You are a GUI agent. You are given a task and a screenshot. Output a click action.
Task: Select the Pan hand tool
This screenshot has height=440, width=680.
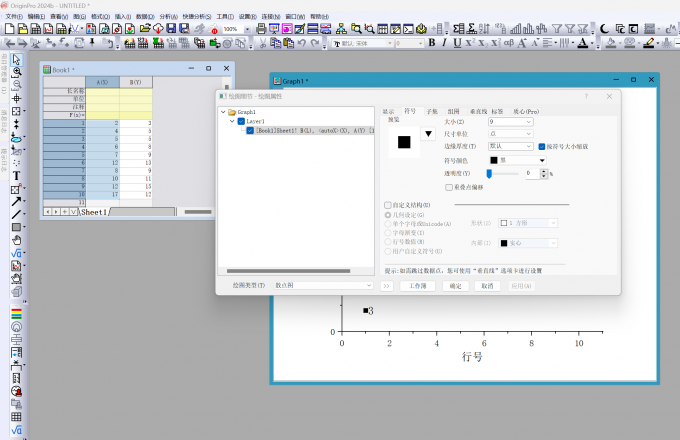[x=16, y=240]
